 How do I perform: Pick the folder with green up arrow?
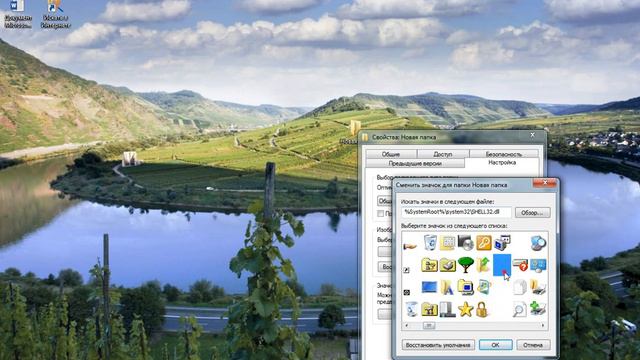click(x=483, y=265)
